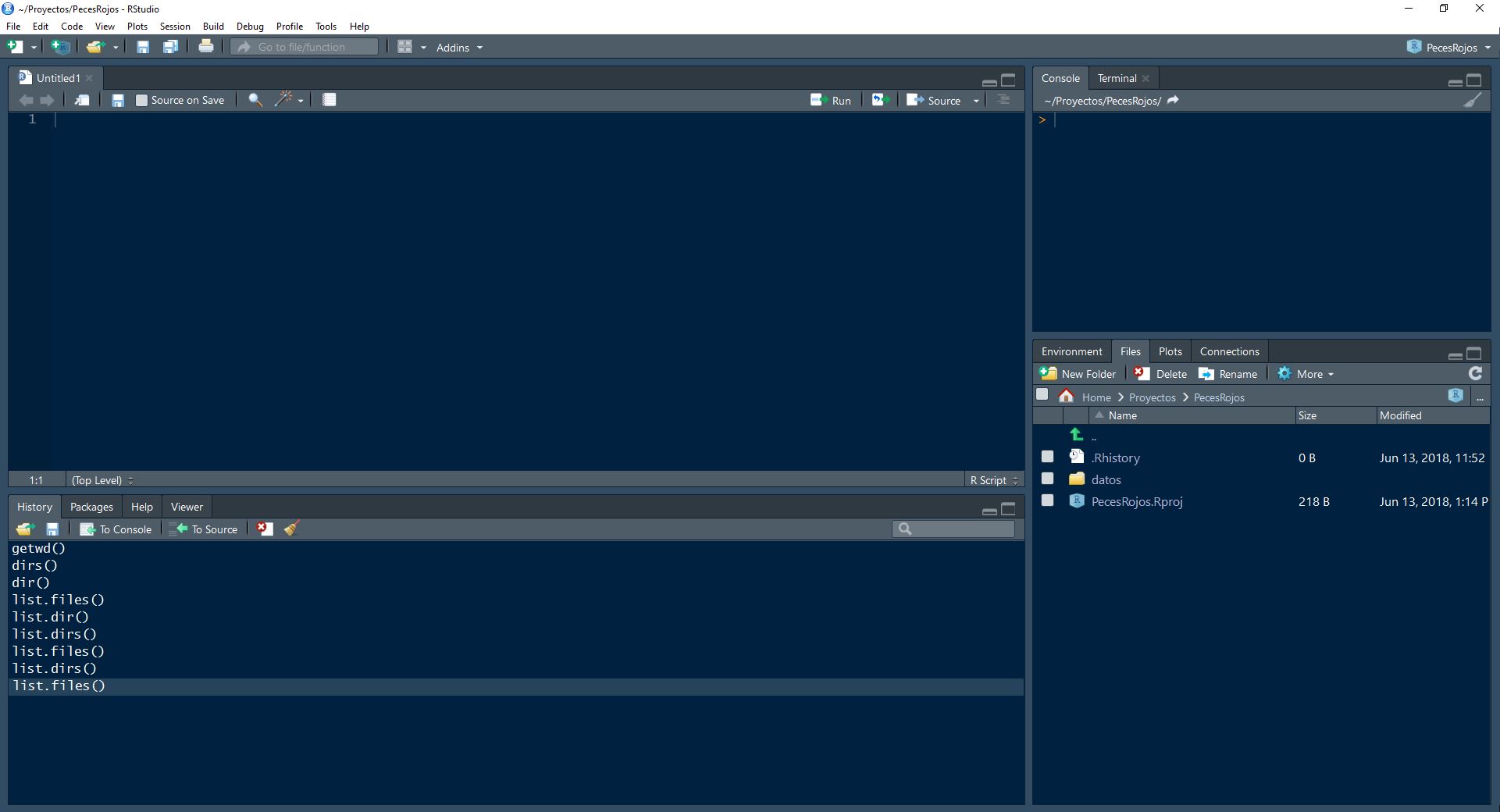Open the find/replace magnifier in the editor
1500x812 pixels.
click(x=255, y=100)
